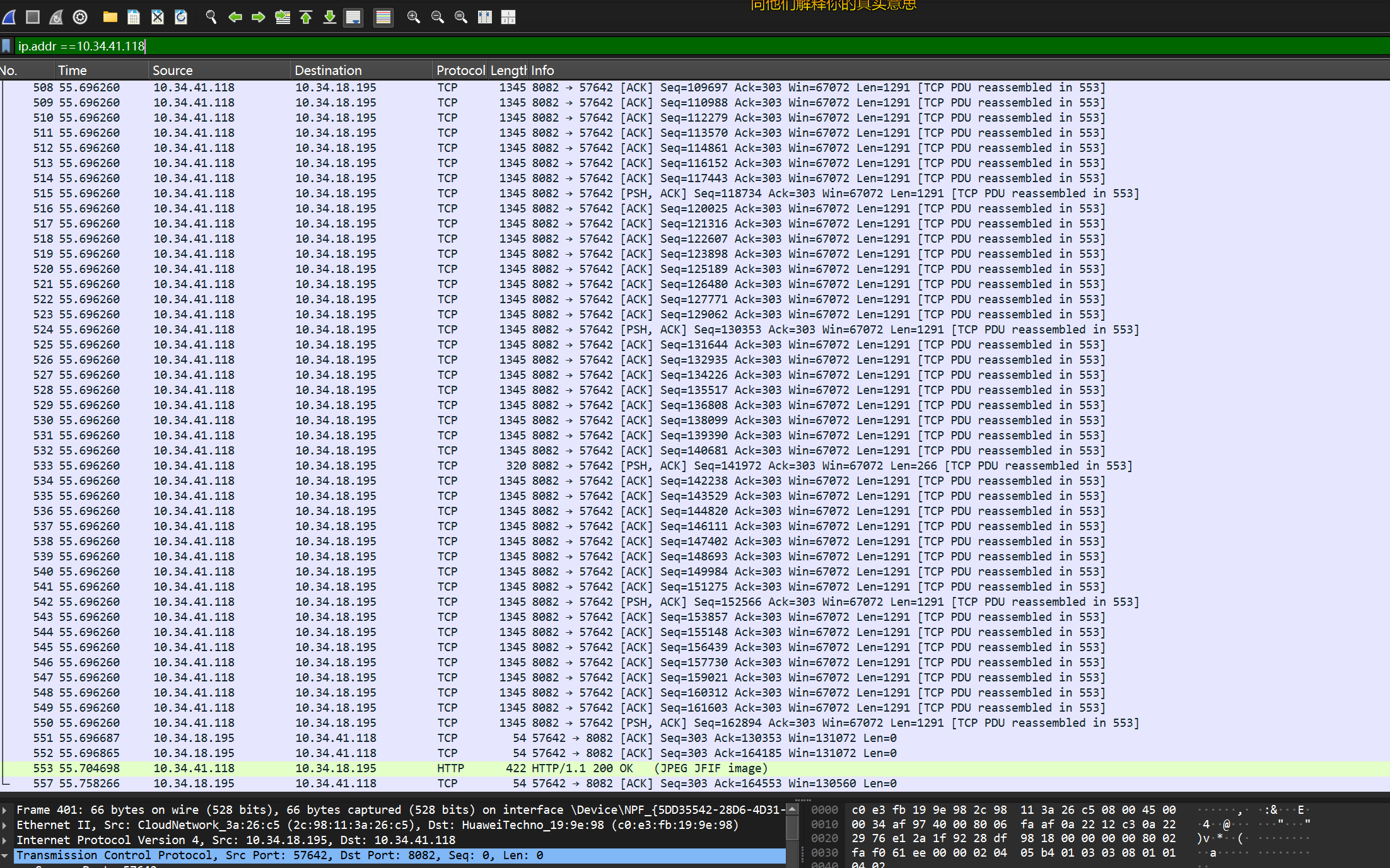
Task: Start a new packet capture
Action: [x=9, y=17]
